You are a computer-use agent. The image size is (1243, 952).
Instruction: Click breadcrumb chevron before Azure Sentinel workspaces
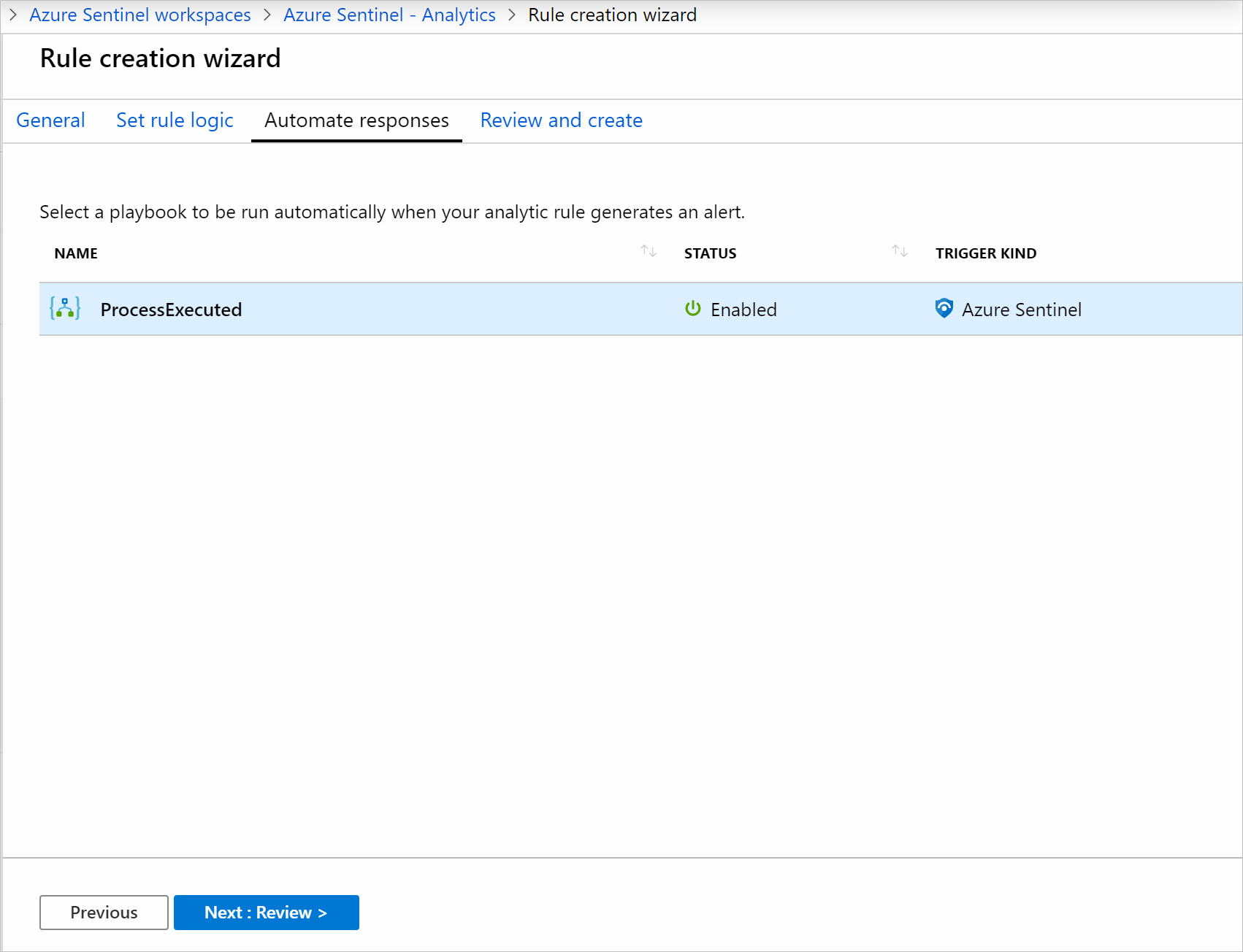click(13, 15)
